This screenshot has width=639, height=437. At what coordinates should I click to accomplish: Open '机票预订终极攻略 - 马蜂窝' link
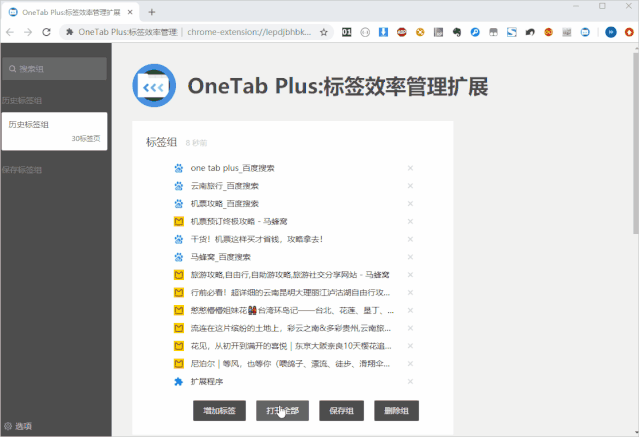(239, 221)
